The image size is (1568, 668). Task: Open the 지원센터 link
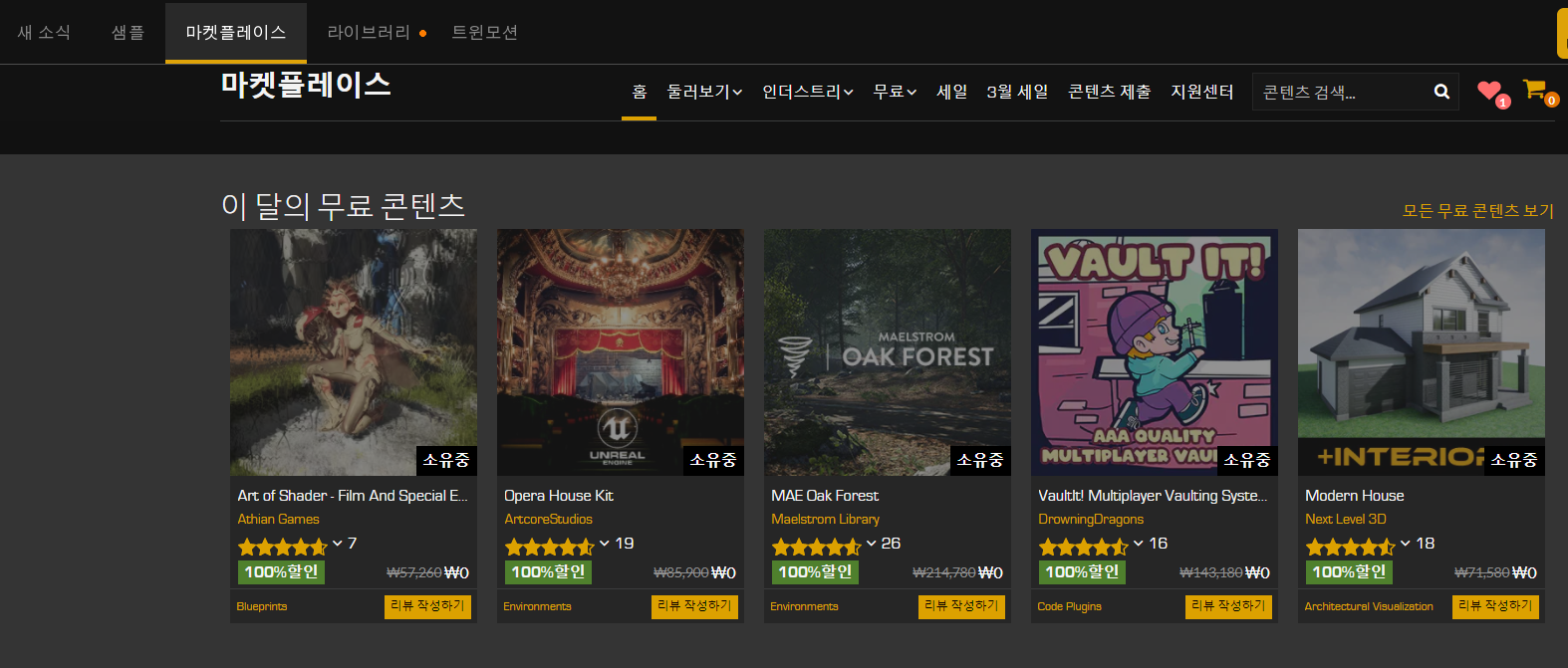1202,92
